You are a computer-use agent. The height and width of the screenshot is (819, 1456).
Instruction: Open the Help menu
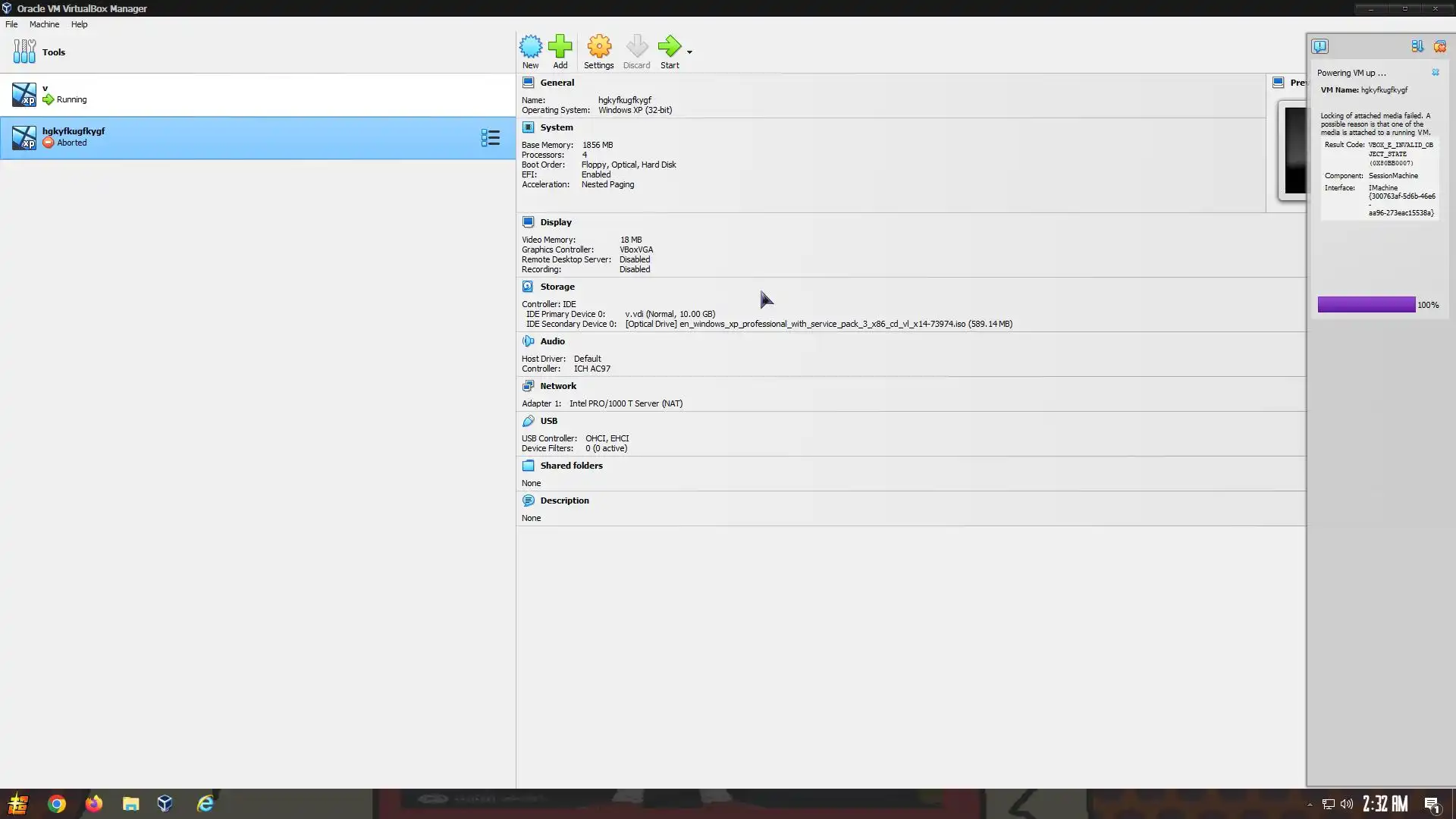coord(79,24)
